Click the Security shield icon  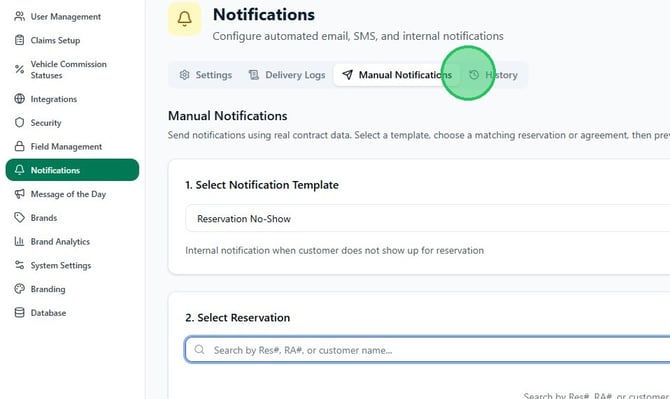point(19,123)
